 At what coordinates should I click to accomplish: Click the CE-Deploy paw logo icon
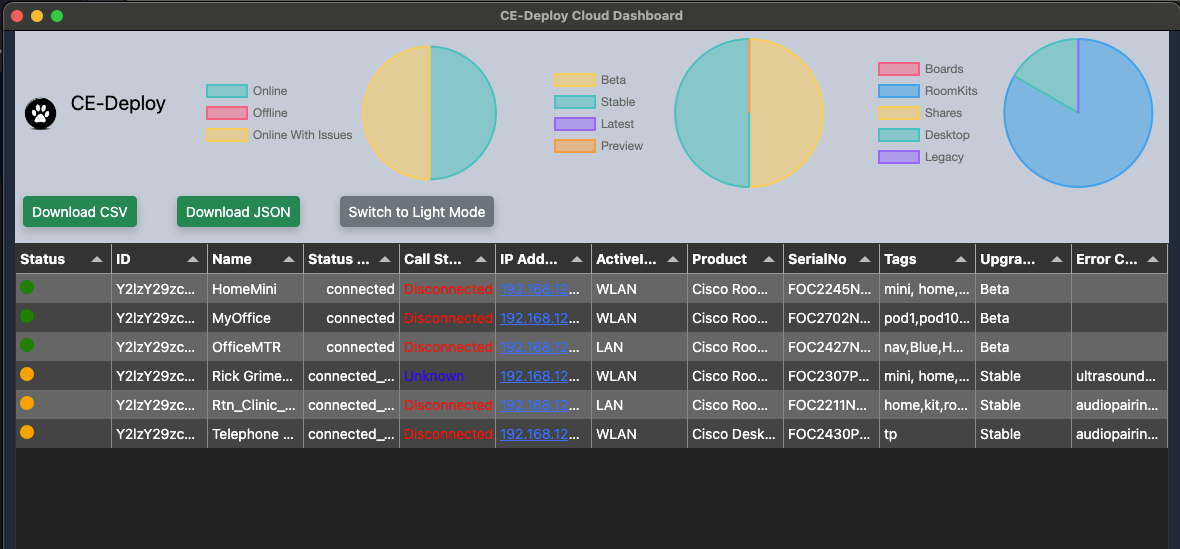click(41, 113)
